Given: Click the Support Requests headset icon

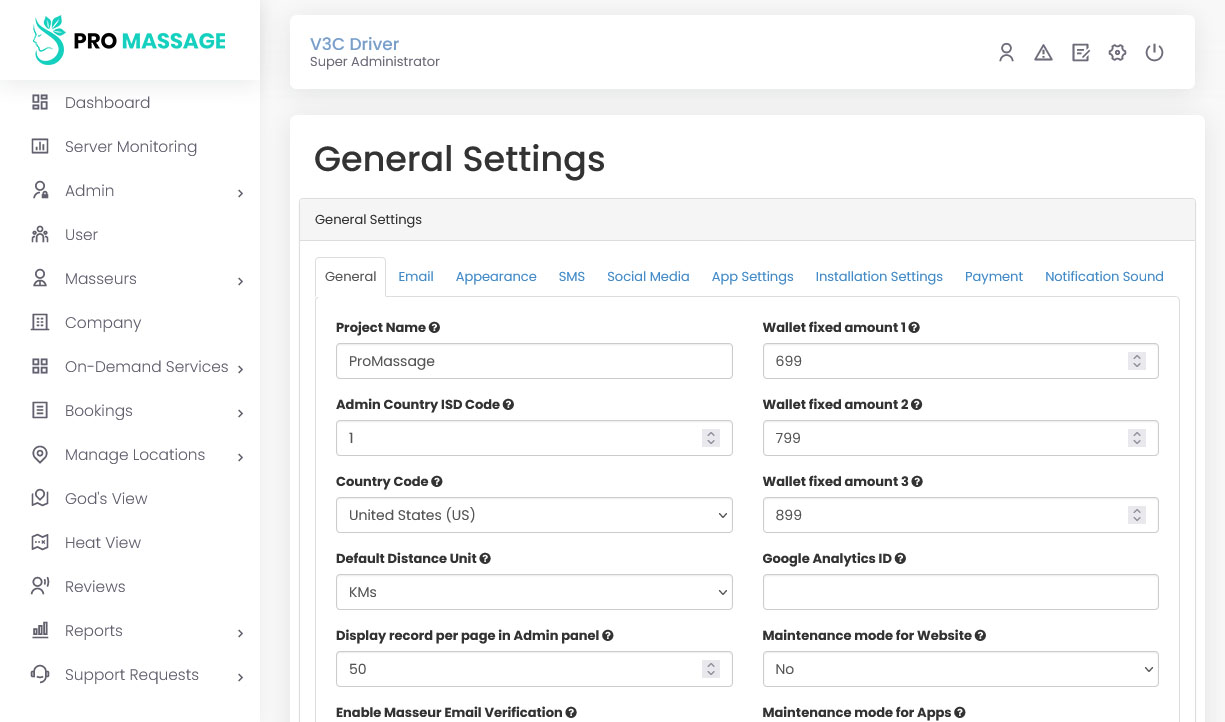Looking at the screenshot, I should tap(40, 674).
